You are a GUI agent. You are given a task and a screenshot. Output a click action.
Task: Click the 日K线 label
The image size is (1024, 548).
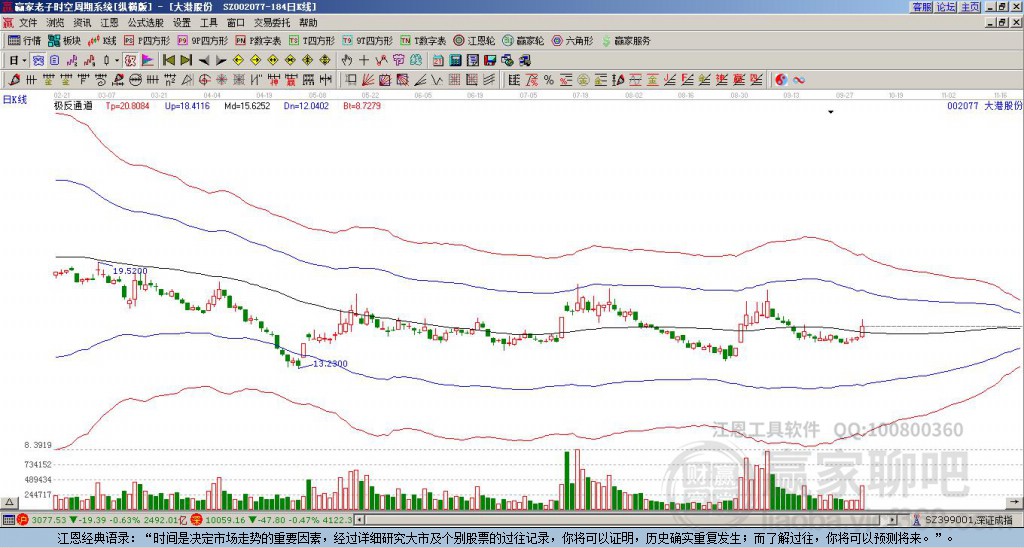coord(15,100)
